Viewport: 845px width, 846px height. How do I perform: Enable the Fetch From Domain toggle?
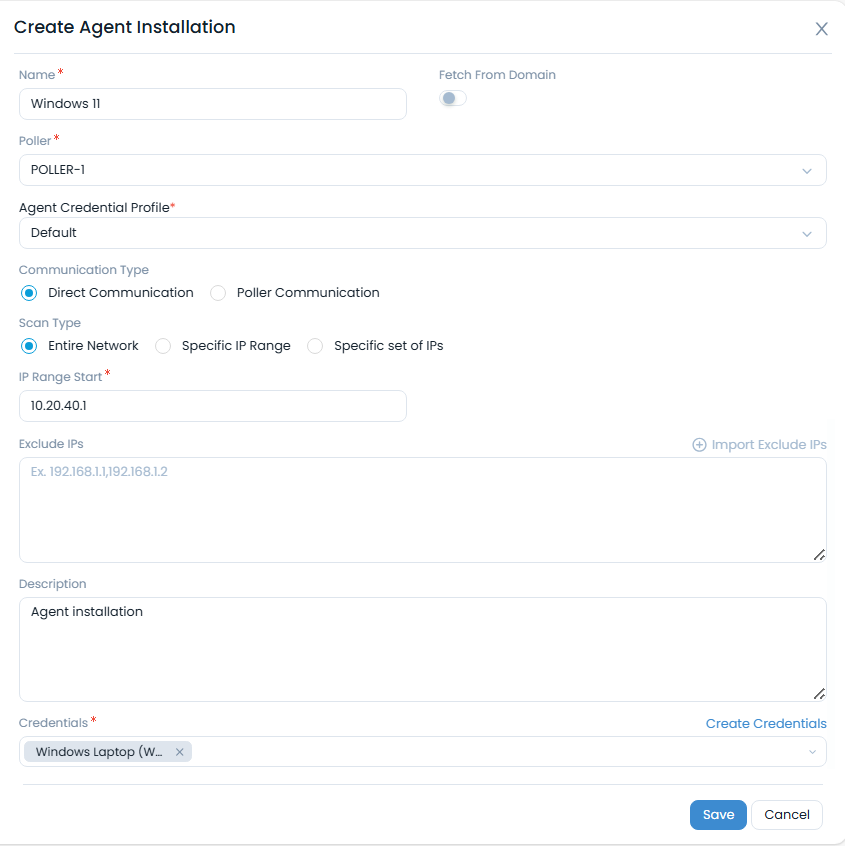[452, 98]
